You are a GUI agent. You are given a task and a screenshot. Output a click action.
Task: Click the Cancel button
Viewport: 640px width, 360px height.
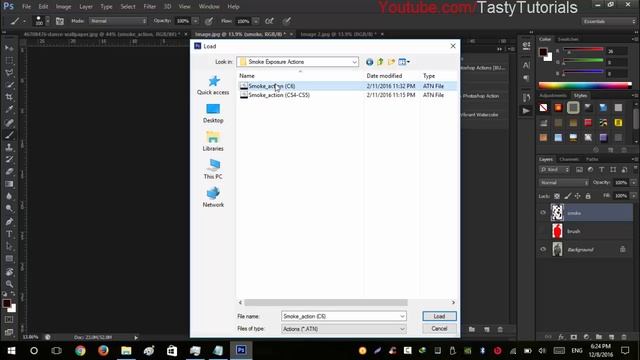point(439,329)
